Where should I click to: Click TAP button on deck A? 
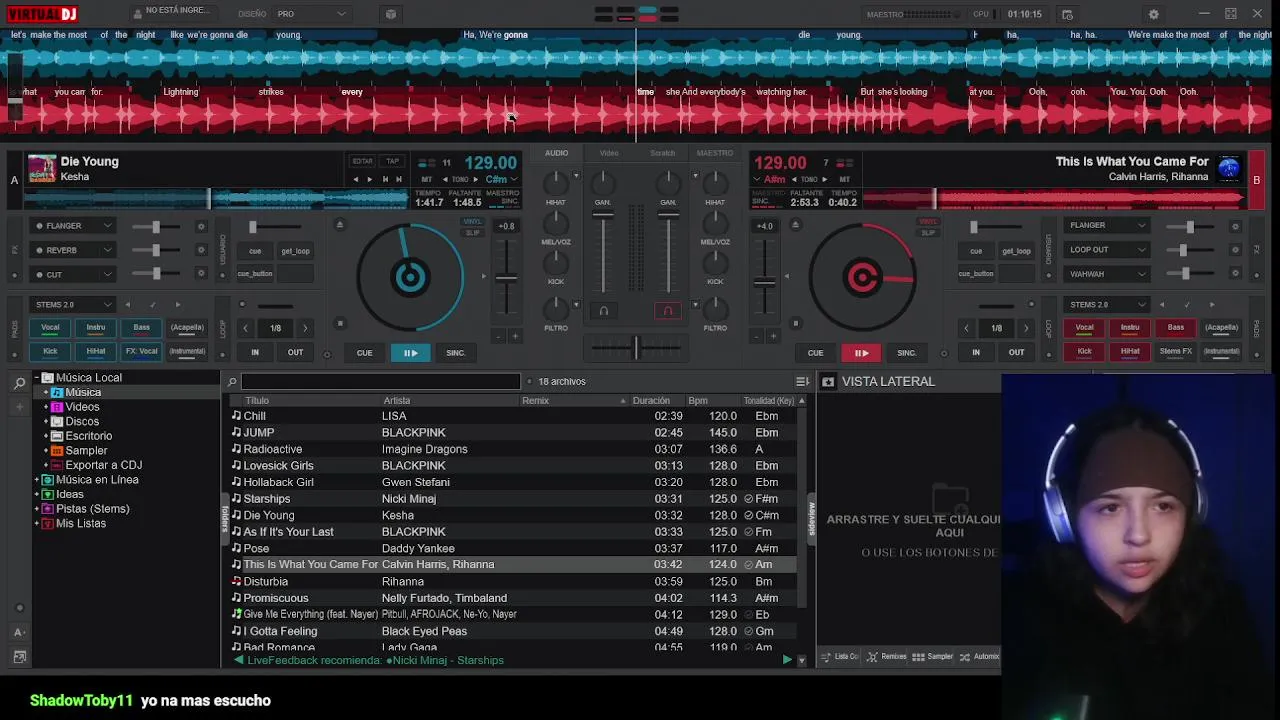393,161
